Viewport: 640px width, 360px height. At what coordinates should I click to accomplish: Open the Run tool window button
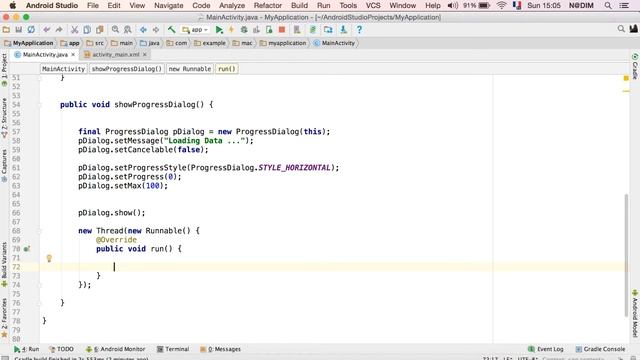point(27,349)
